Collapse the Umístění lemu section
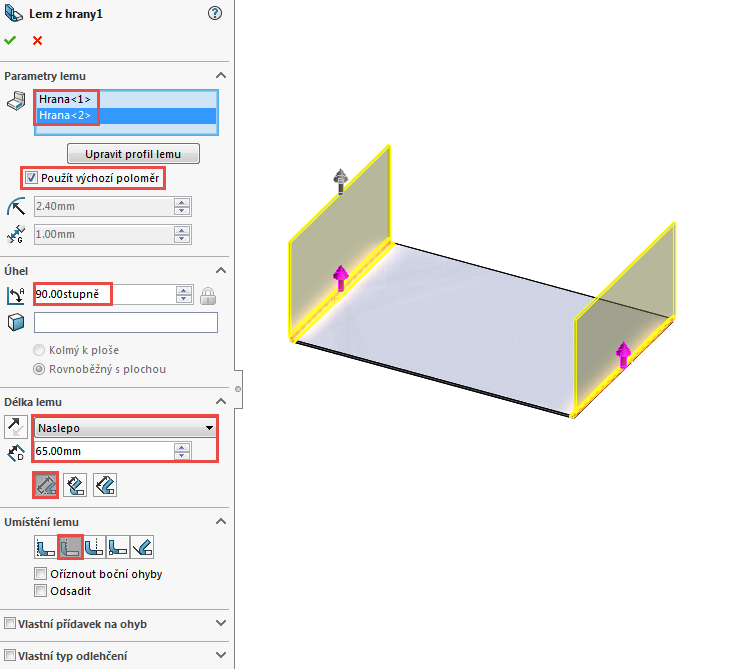Viewport: 750px width, 669px height. [x=221, y=522]
